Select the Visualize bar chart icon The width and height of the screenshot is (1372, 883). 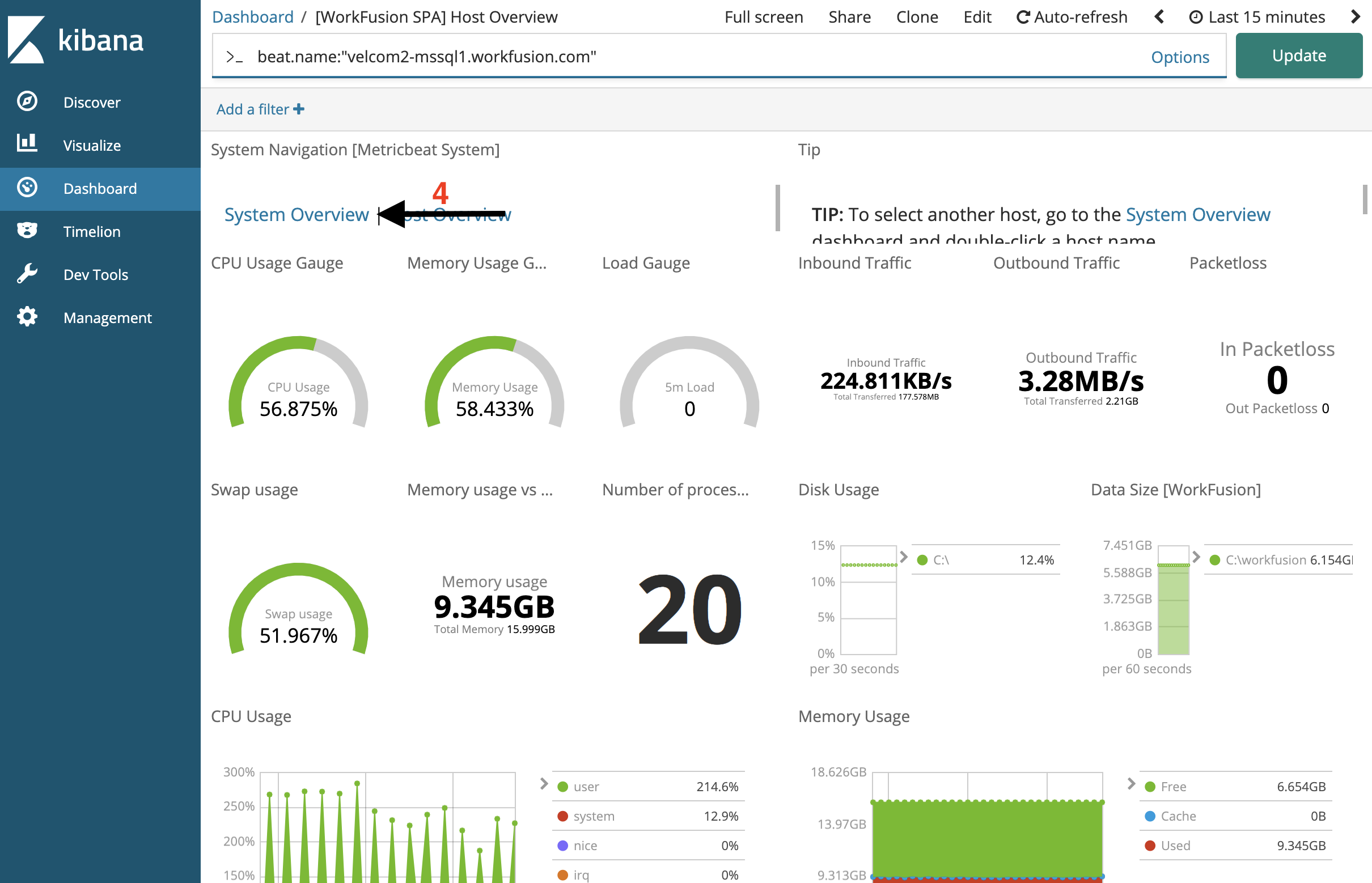pos(27,143)
